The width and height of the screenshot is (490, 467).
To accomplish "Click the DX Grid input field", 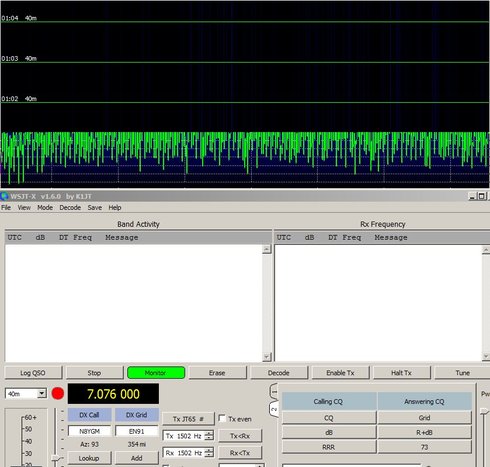I will (137, 431).
